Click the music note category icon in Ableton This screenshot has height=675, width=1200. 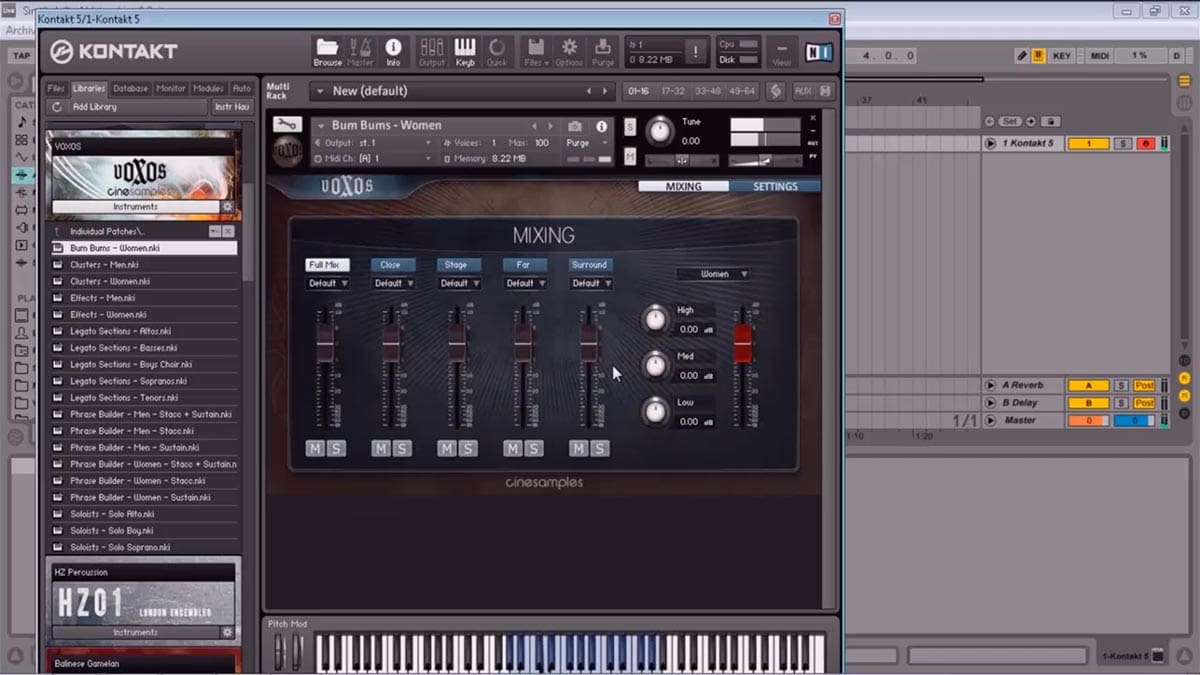(22, 122)
